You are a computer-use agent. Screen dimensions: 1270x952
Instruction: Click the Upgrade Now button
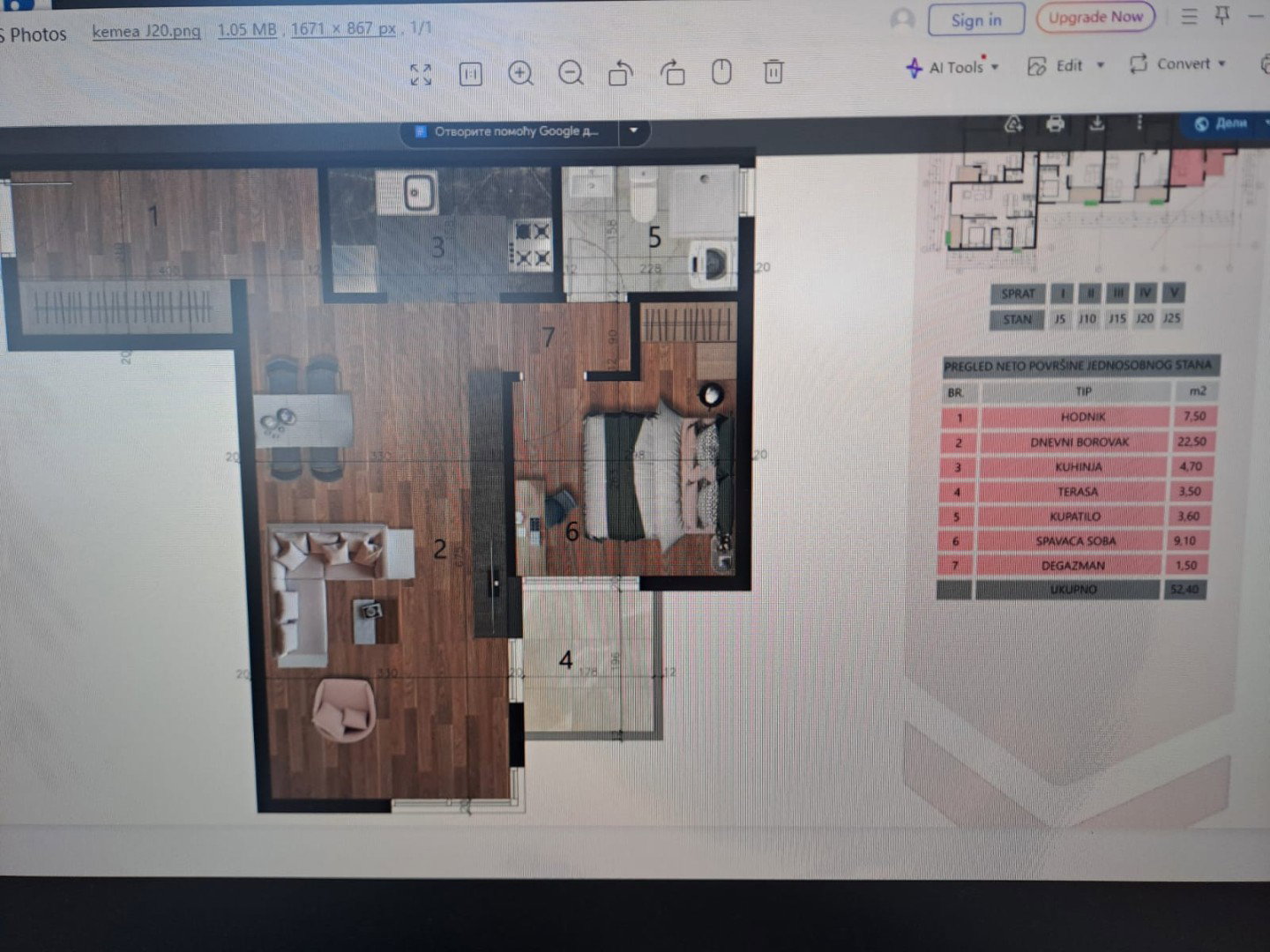[1094, 18]
